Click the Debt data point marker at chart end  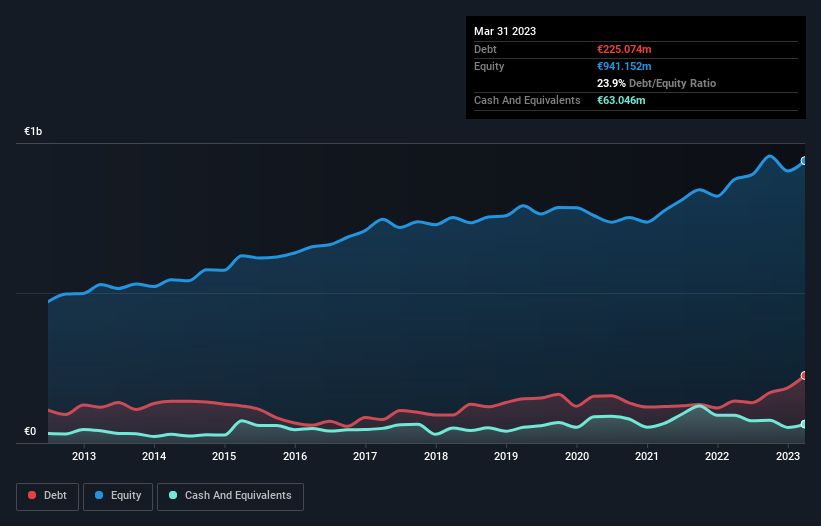pos(804,375)
